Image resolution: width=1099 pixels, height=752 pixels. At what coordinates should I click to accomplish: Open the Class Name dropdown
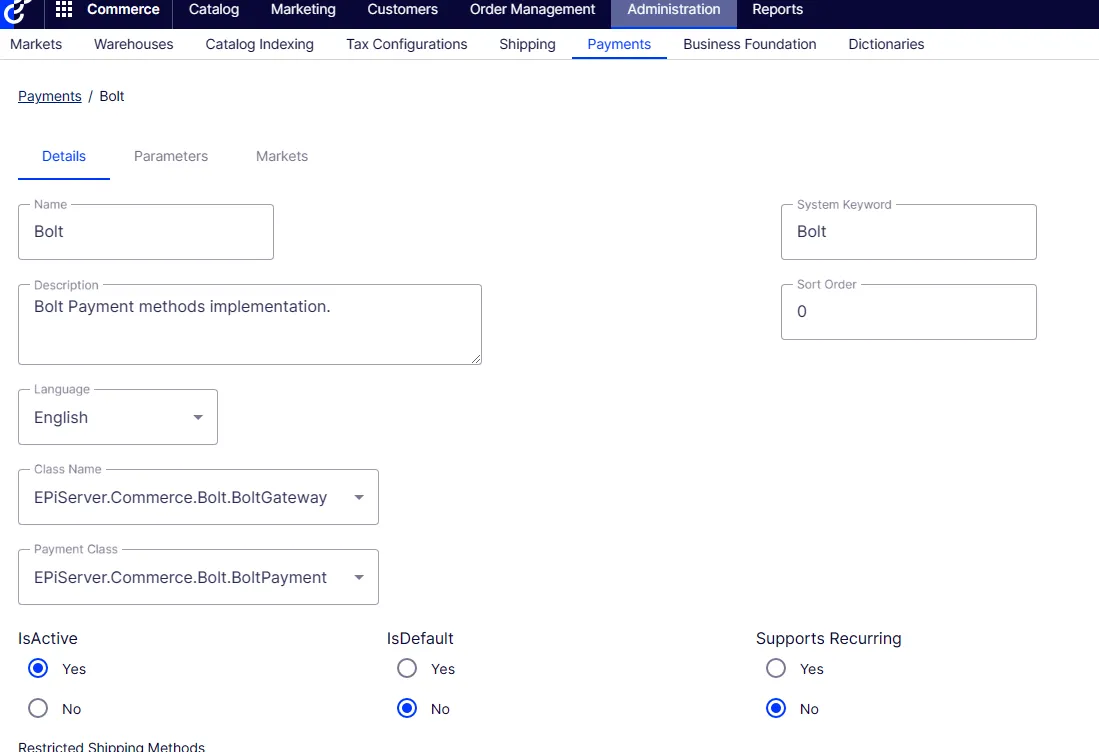(198, 497)
